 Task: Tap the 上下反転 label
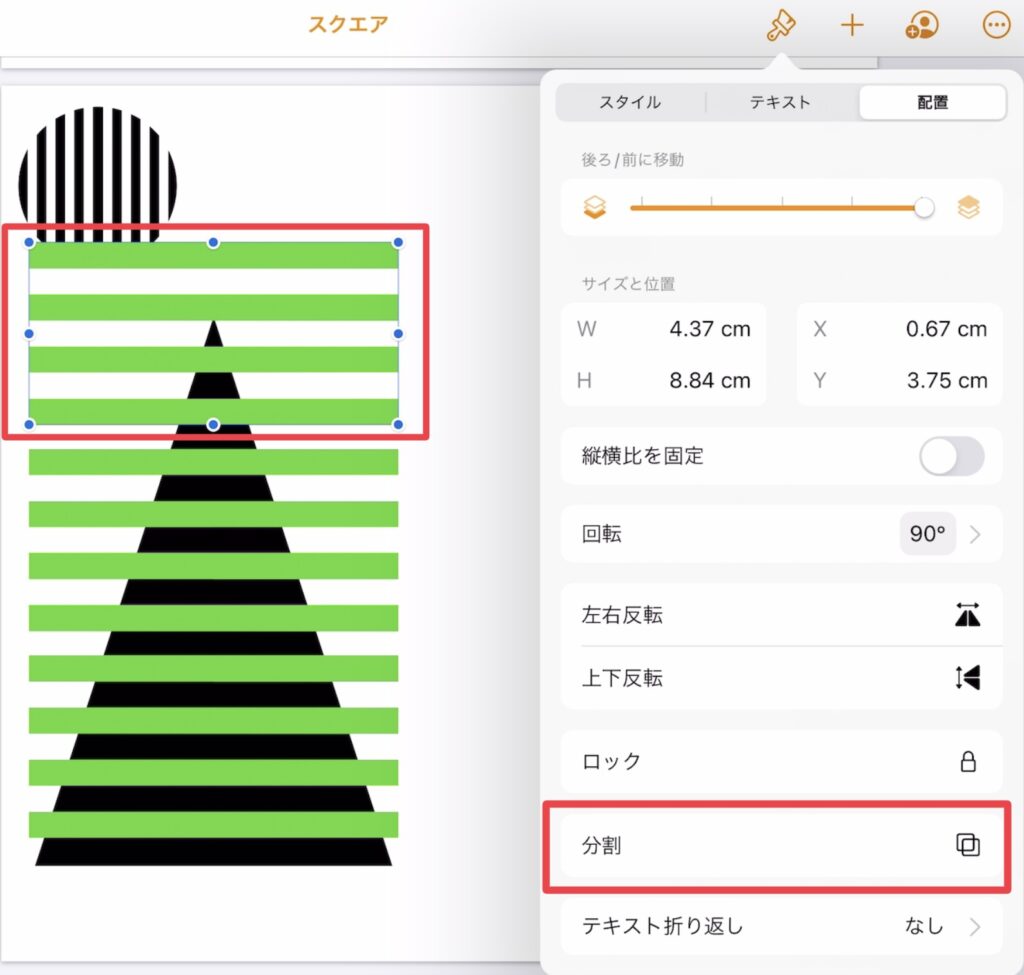622,678
